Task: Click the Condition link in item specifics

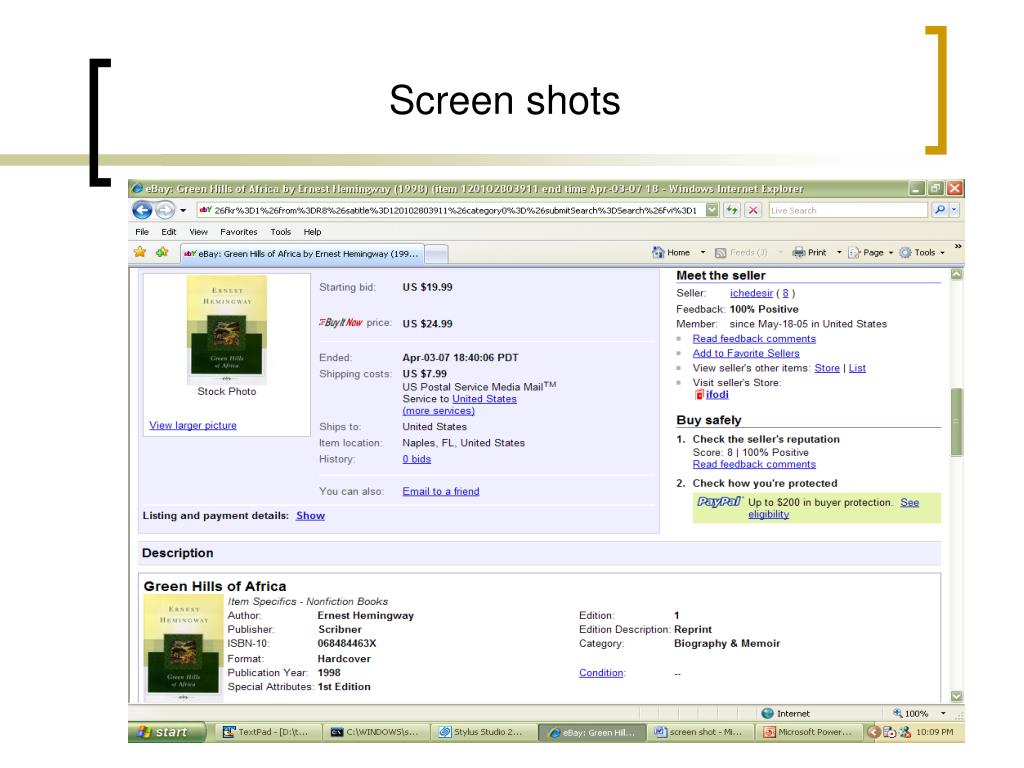Action: tap(601, 673)
